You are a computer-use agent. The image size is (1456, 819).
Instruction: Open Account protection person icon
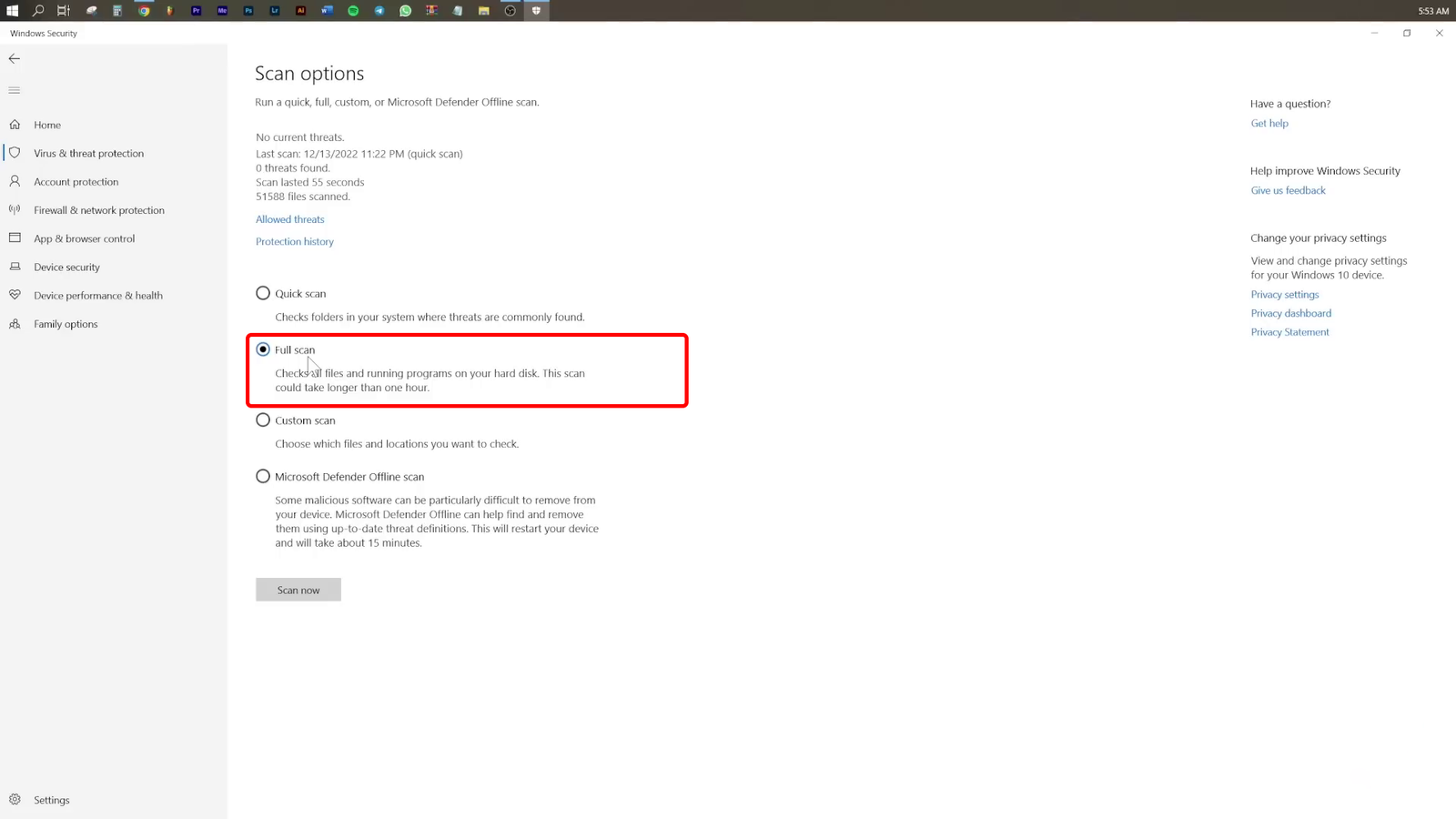pyautogui.click(x=15, y=181)
